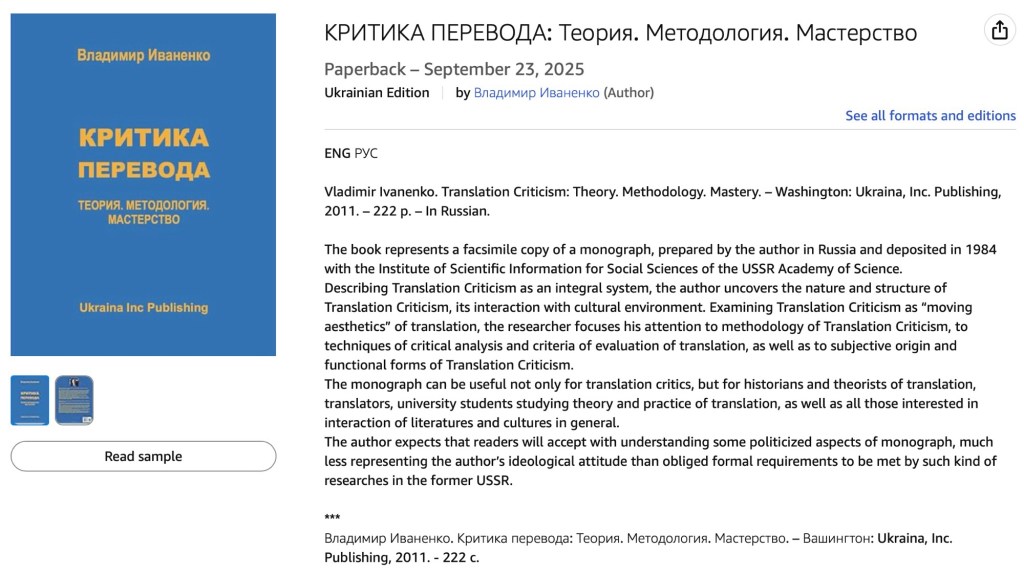This screenshot has width=1024, height=576.
Task: Click See all formats and editions
Action: click(930, 116)
